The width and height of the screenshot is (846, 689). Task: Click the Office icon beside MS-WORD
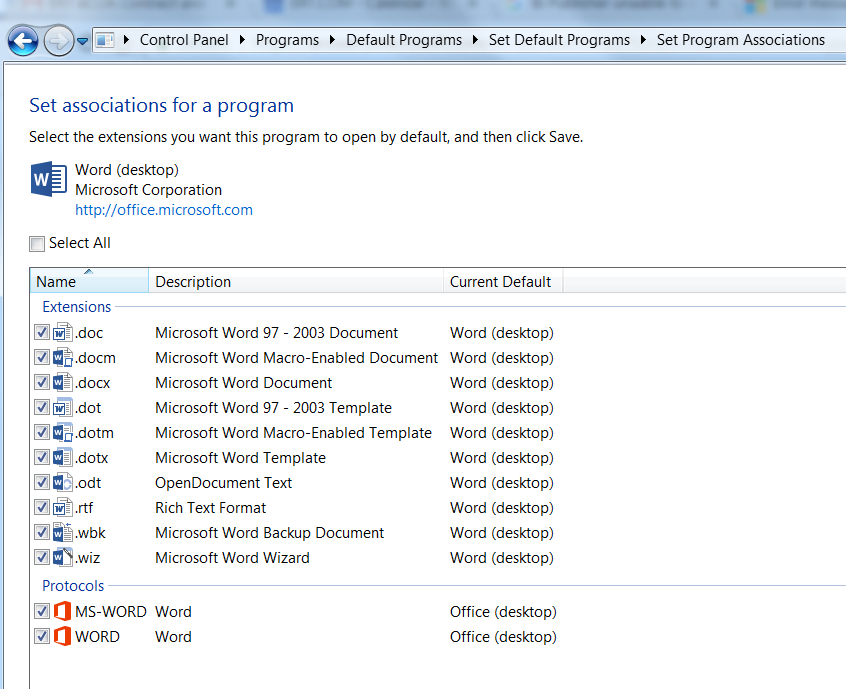coord(63,611)
